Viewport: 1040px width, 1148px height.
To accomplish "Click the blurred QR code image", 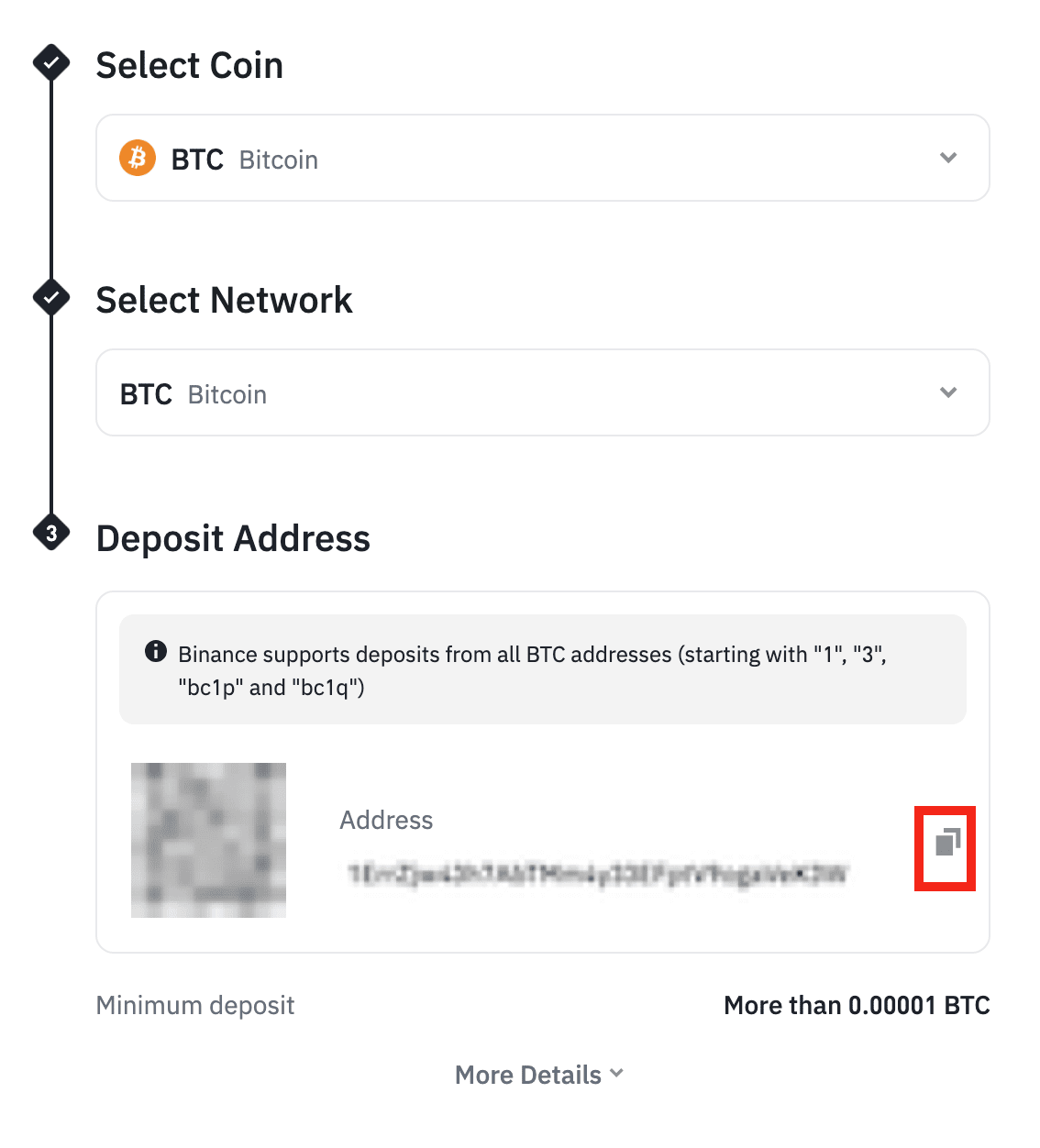I will point(208,840).
